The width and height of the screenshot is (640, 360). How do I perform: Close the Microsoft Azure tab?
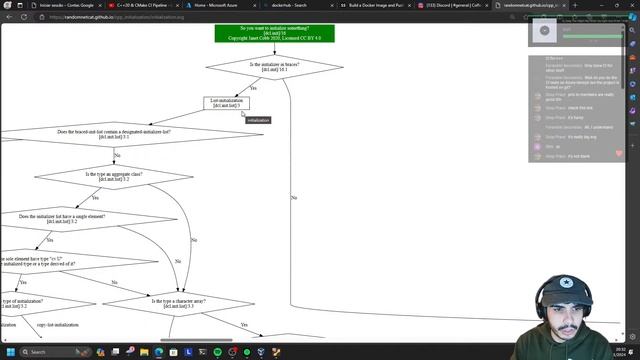(x=255, y=6)
